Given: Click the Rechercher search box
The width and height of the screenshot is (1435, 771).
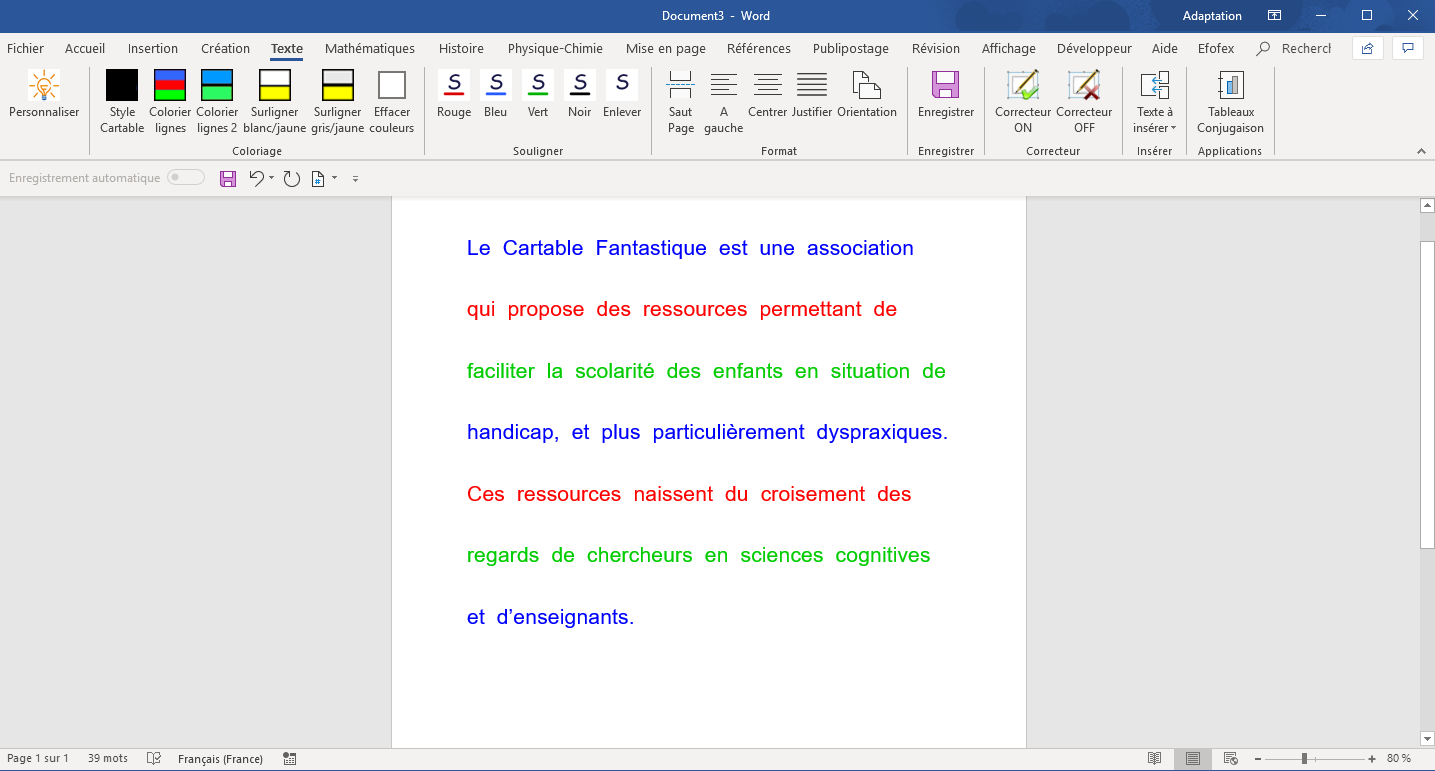Looking at the screenshot, I should tap(1296, 48).
